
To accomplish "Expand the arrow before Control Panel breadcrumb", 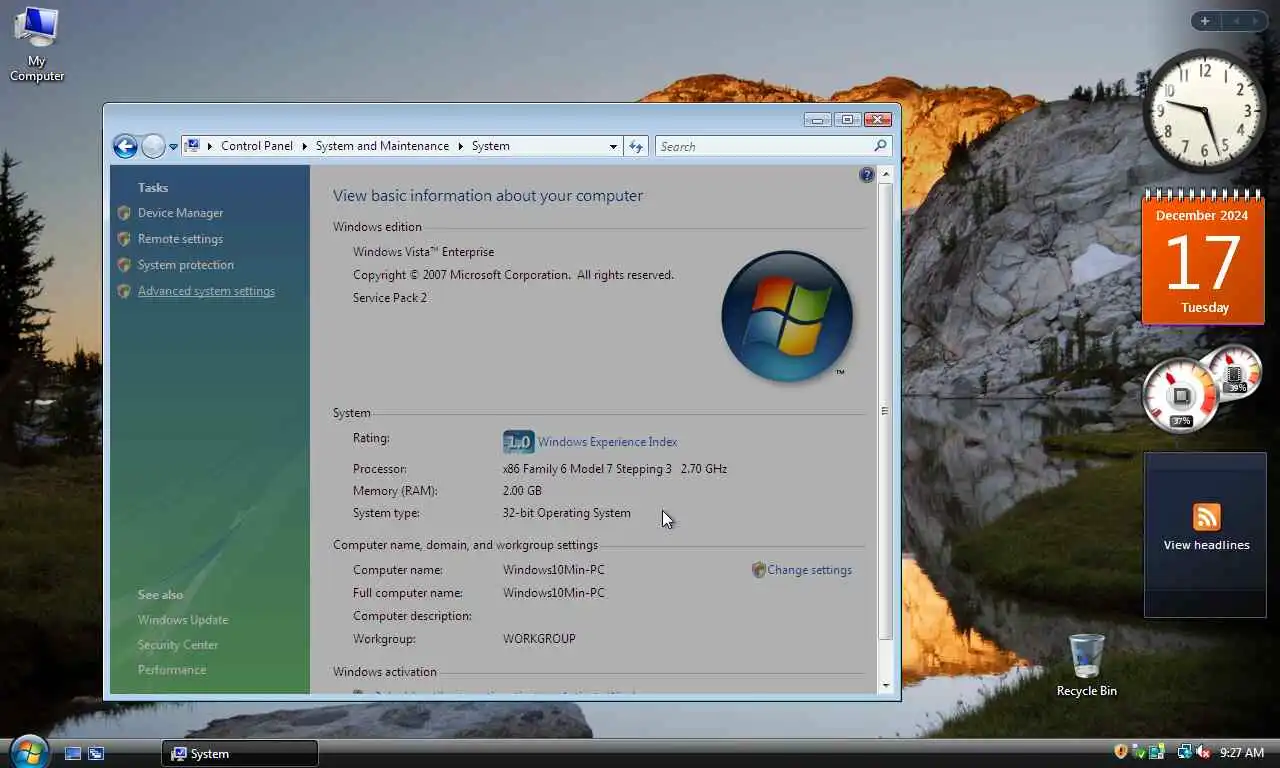I will (x=210, y=146).
